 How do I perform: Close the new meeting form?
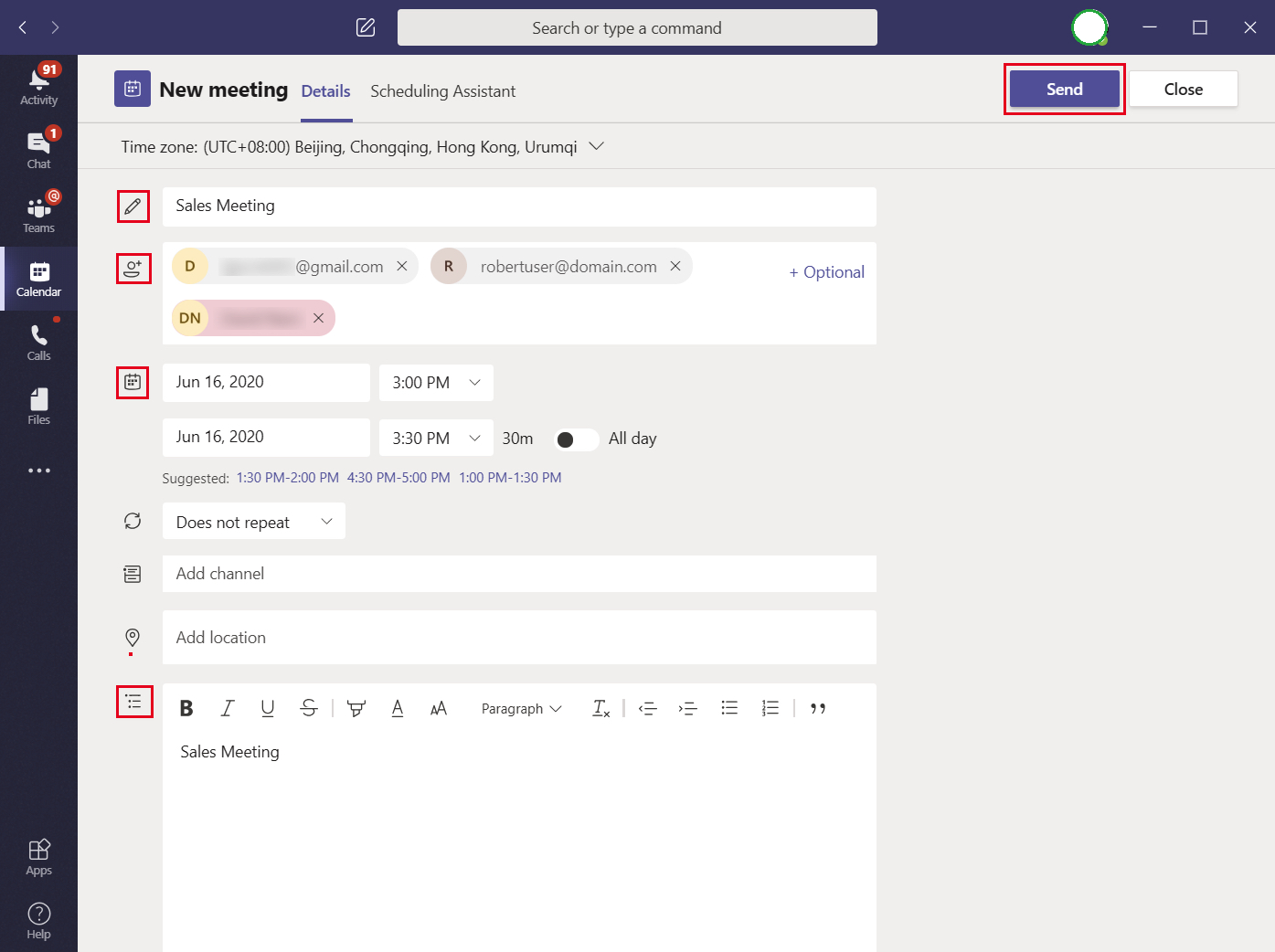point(1184,89)
